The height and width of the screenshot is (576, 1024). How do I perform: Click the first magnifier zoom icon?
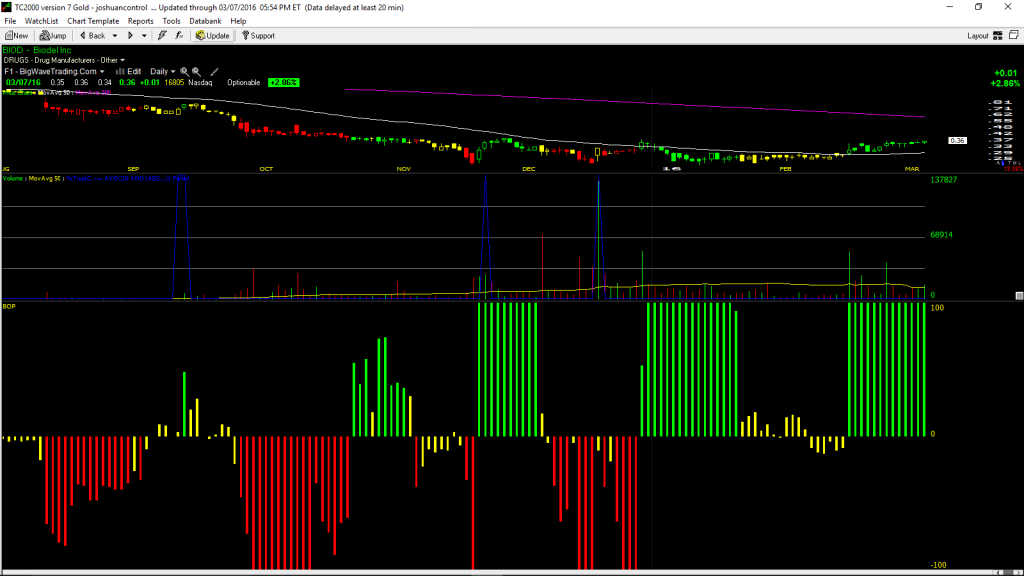[x=185, y=72]
